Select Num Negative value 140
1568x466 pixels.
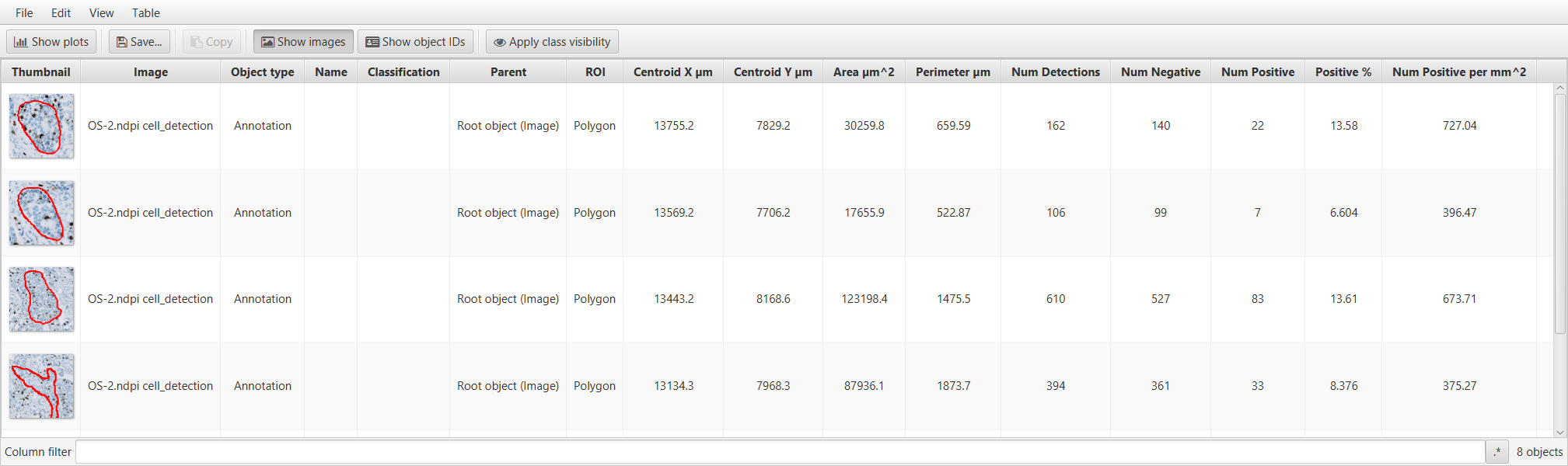pyautogui.click(x=1161, y=126)
